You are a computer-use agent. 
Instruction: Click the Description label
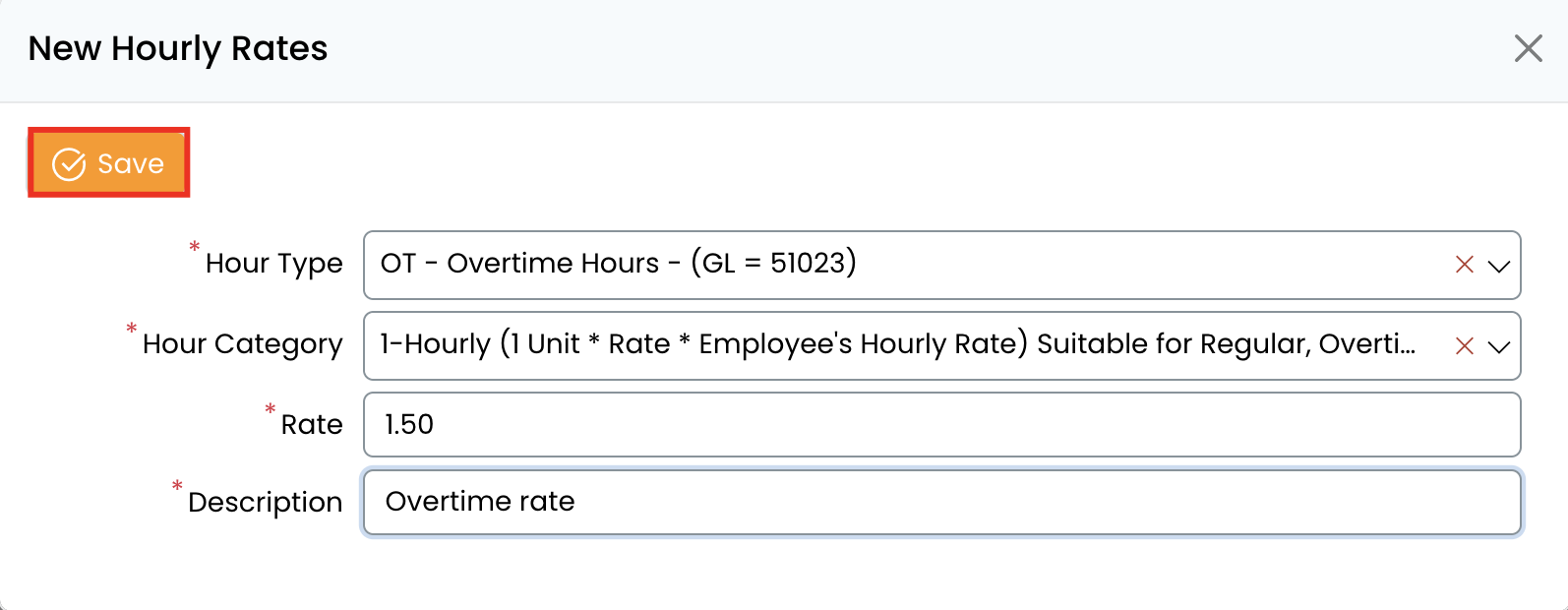[x=265, y=503]
